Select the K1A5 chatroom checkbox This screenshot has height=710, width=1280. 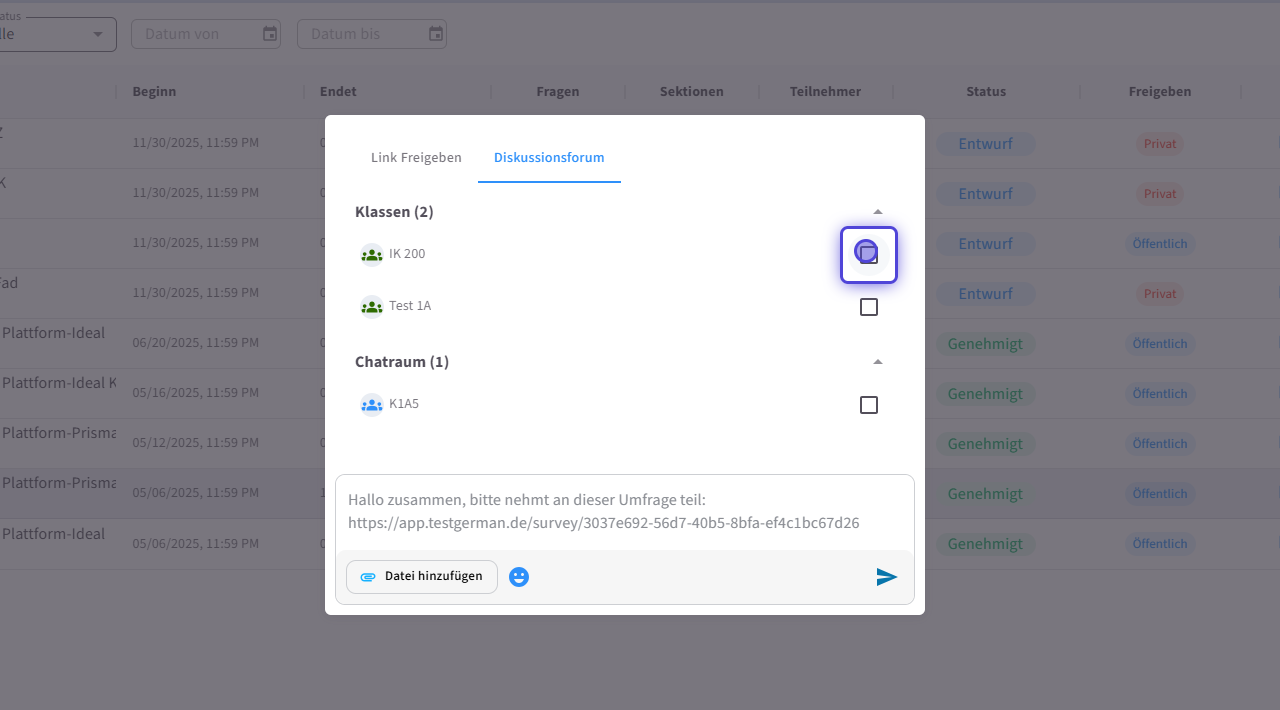tap(869, 405)
